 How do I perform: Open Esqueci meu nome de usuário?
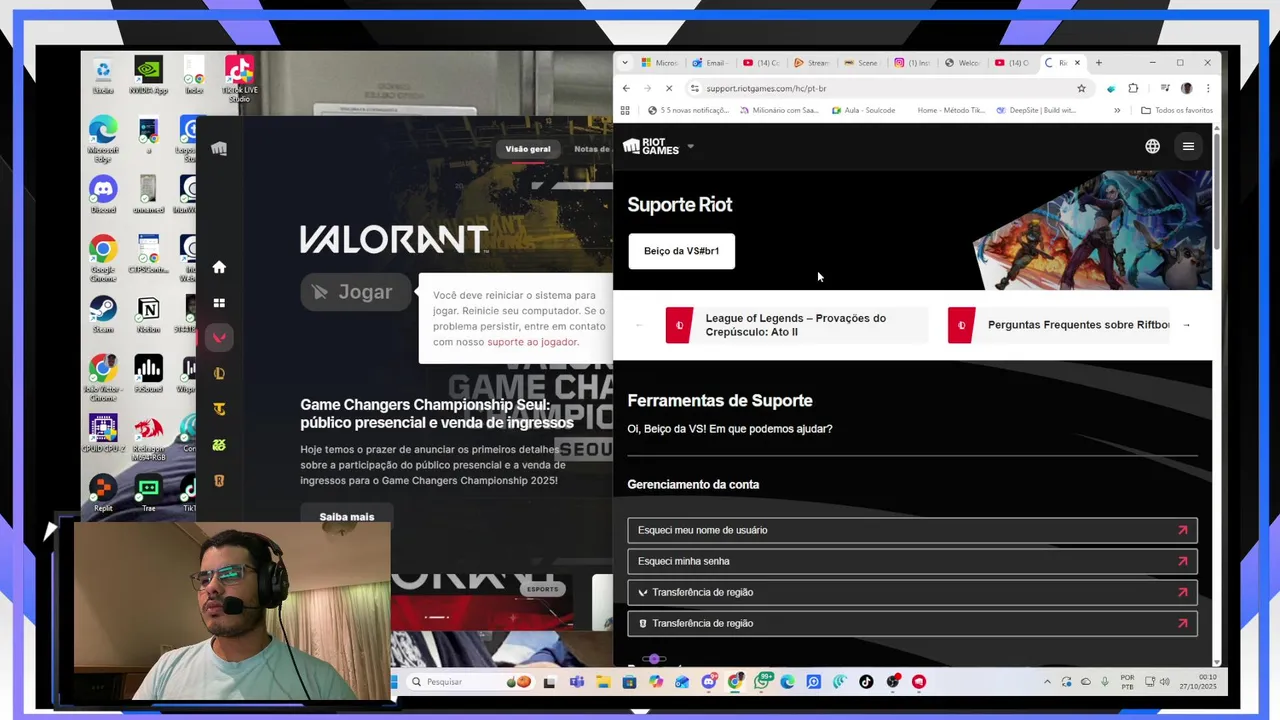(x=912, y=530)
